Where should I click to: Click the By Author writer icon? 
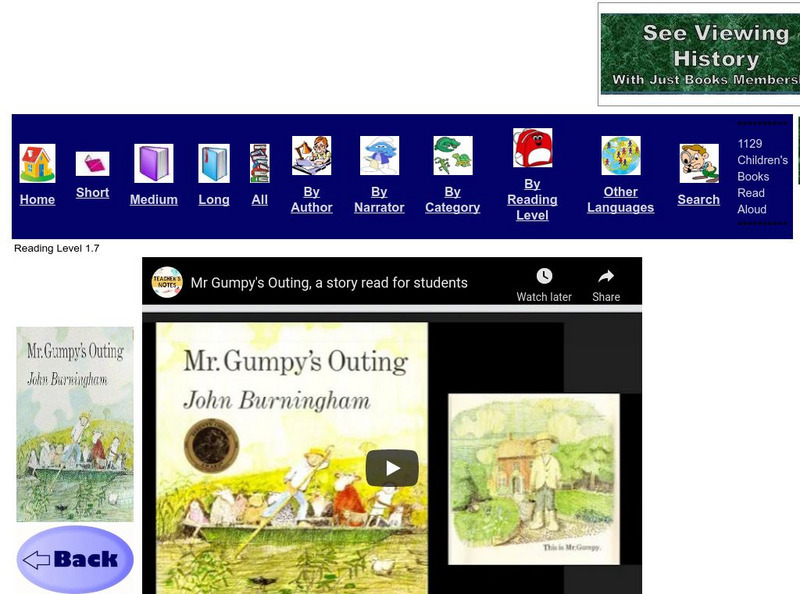312,156
